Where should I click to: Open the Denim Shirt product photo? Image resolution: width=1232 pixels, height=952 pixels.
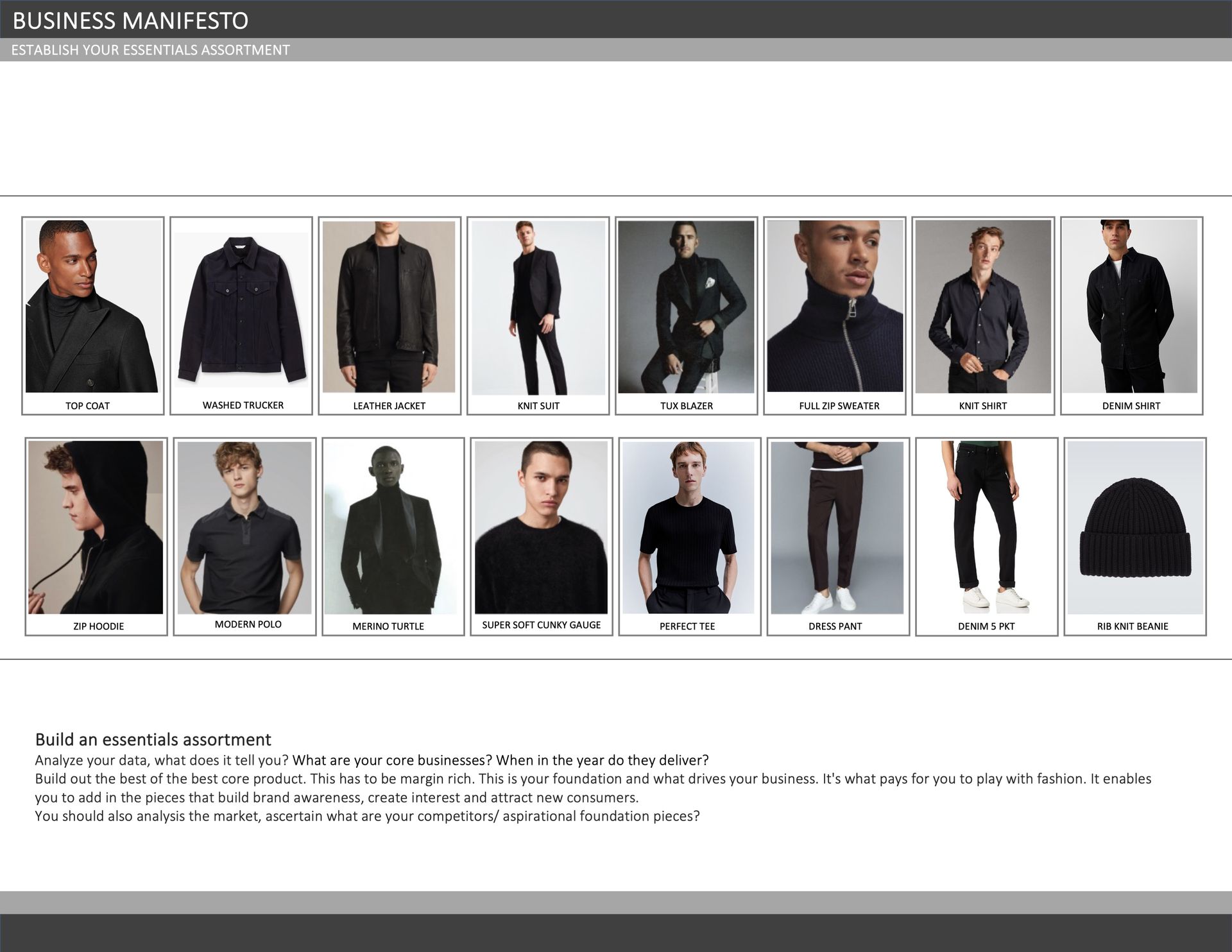pos(1129,306)
